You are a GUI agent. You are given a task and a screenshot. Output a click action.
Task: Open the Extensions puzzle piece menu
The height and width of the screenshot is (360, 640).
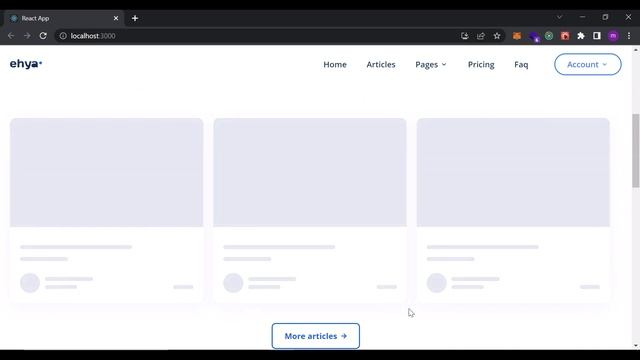pyautogui.click(x=581, y=36)
